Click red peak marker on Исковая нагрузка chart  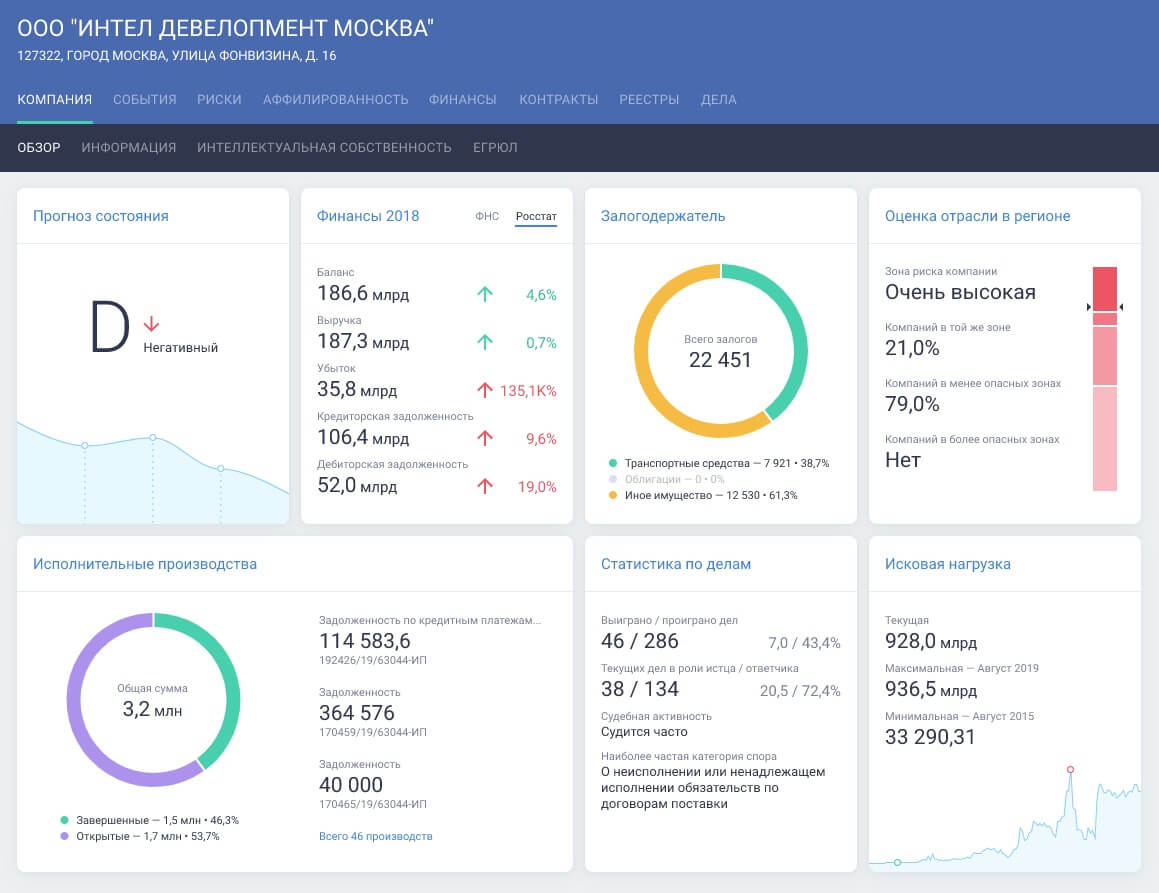pyautogui.click(x=1070, y=769)
